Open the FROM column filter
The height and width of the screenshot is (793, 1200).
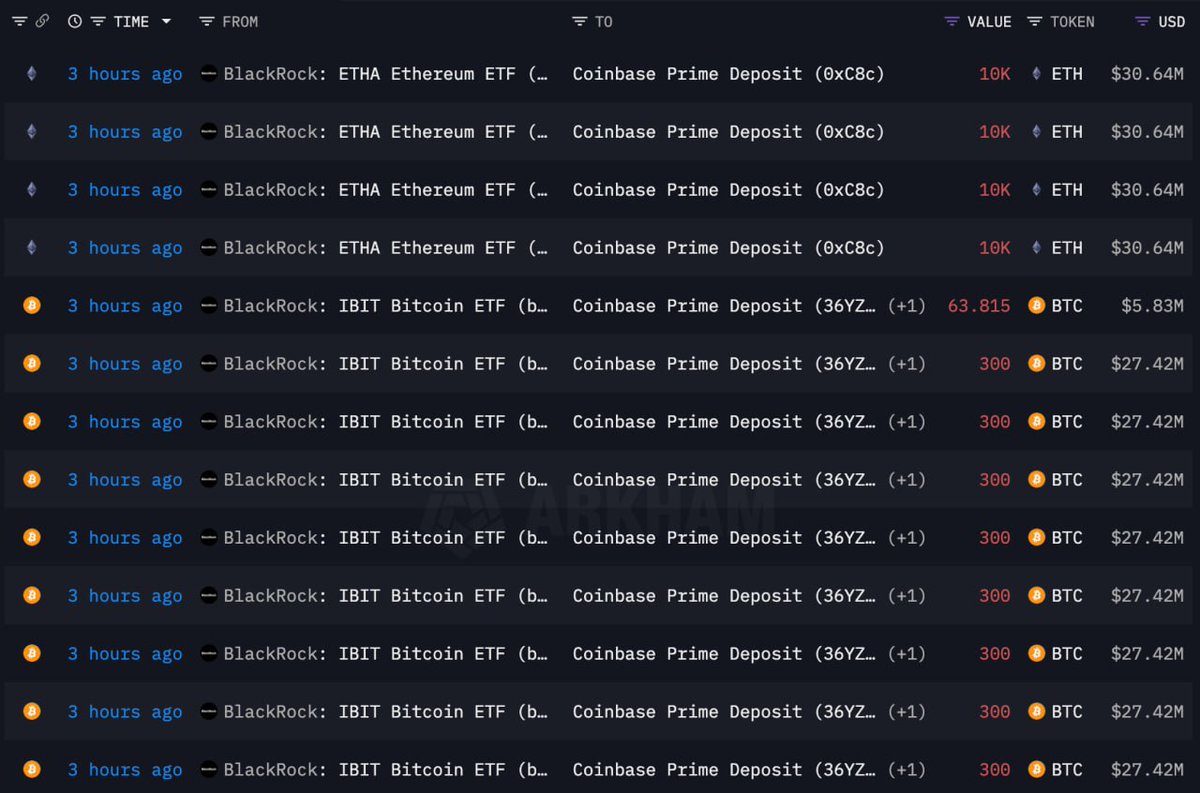(207, 21)
